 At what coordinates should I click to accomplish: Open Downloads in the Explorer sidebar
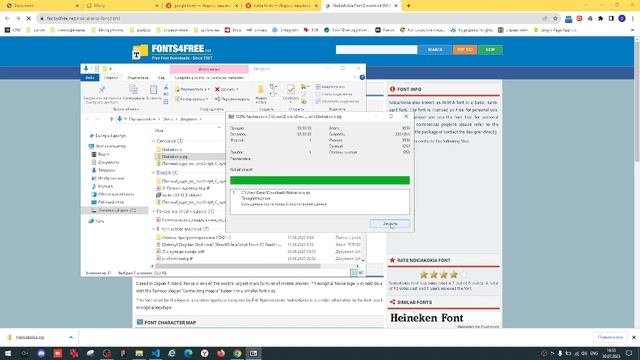[103, 170]
